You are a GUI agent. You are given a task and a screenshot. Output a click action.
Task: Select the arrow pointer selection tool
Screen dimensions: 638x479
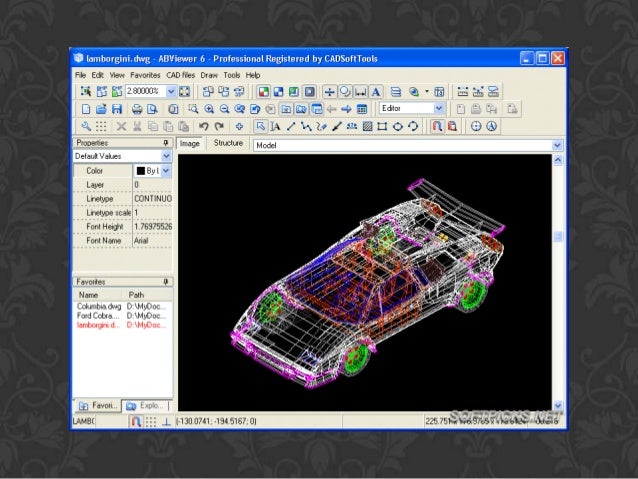[x=260, y=126]
